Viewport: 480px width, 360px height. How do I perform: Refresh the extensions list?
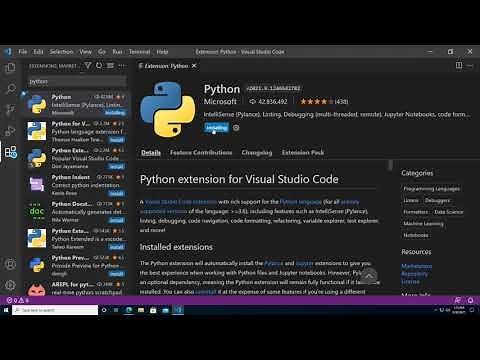pyautogui.click(x=99, y=66)
